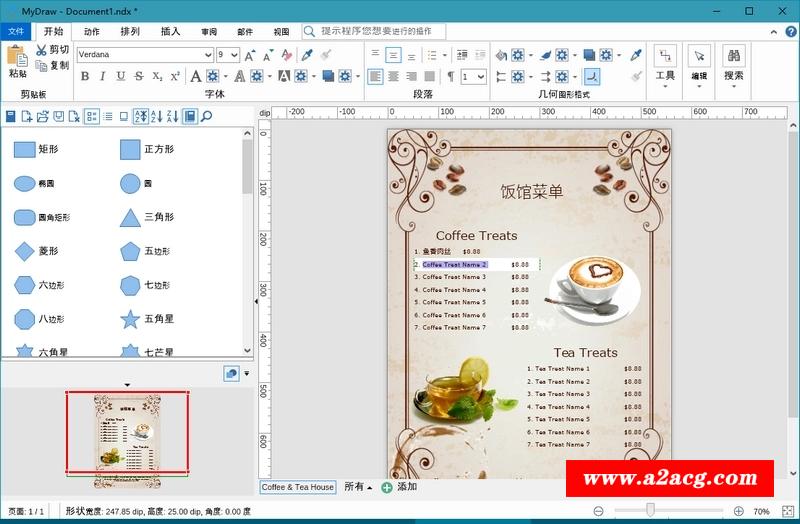The height and width of the screenshot is (524, 800).
Task: Click the Add (添加) page button
Action: [400, 487]
